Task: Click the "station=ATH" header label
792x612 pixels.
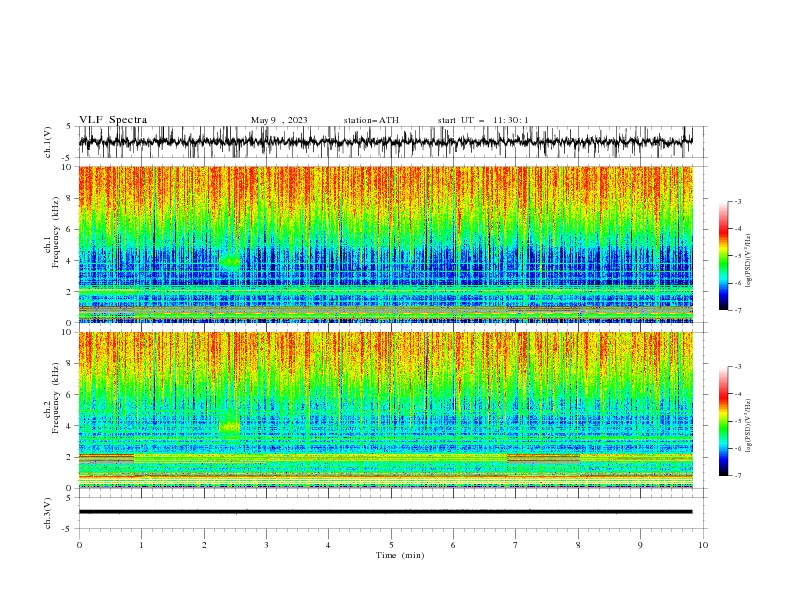Action: 371,120
